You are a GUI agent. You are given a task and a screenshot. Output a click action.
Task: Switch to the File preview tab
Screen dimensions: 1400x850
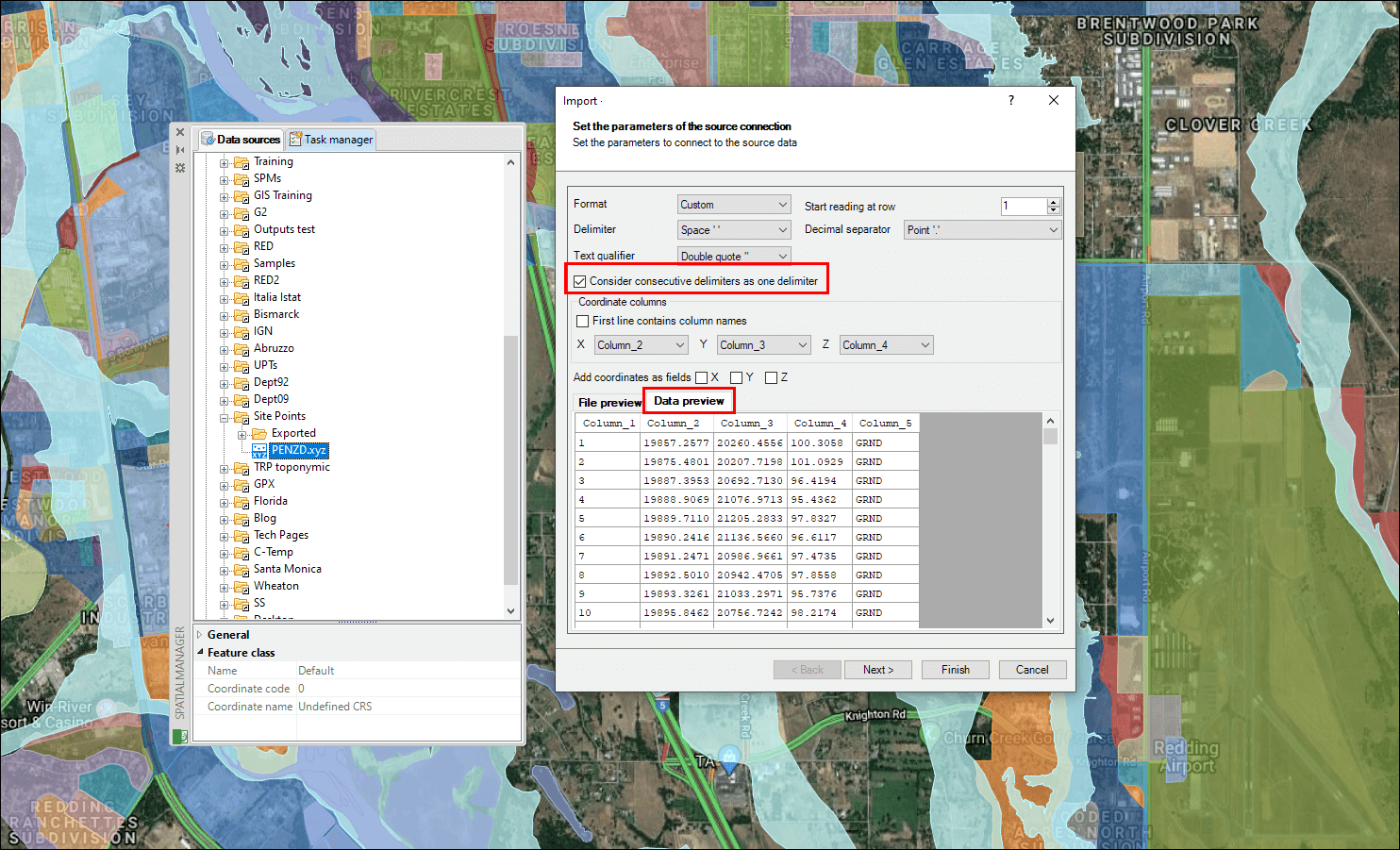(608, 403)
